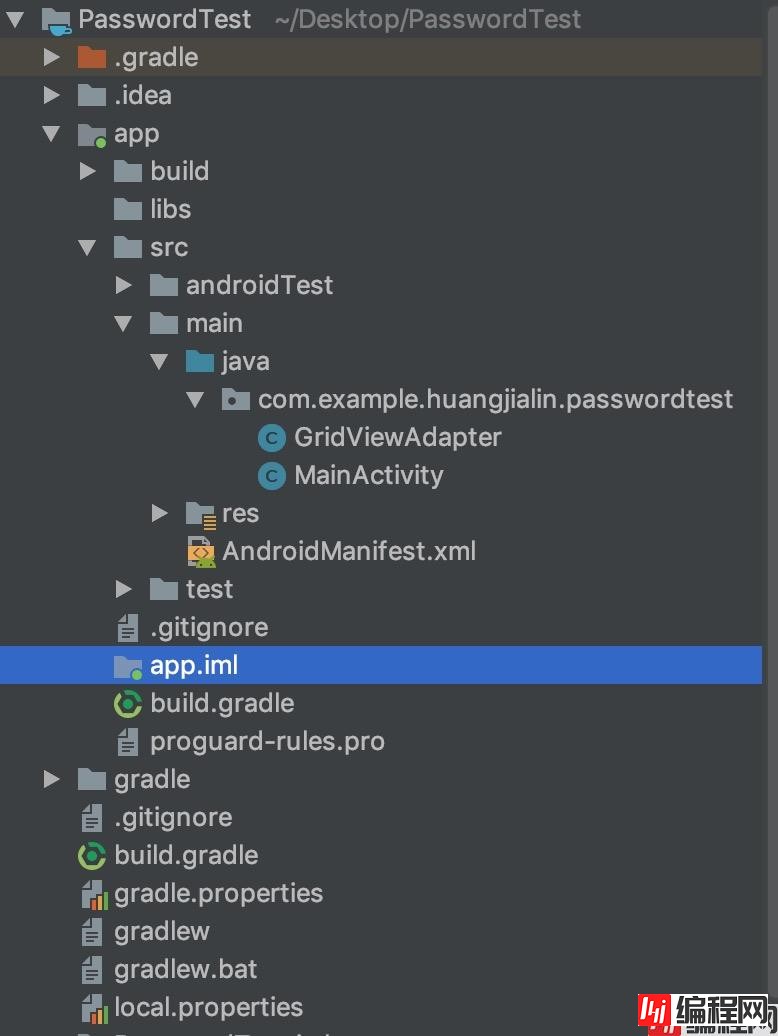
Task: Select the com.example.huangjialin.passwordtest package
Action: coord(495,400)
